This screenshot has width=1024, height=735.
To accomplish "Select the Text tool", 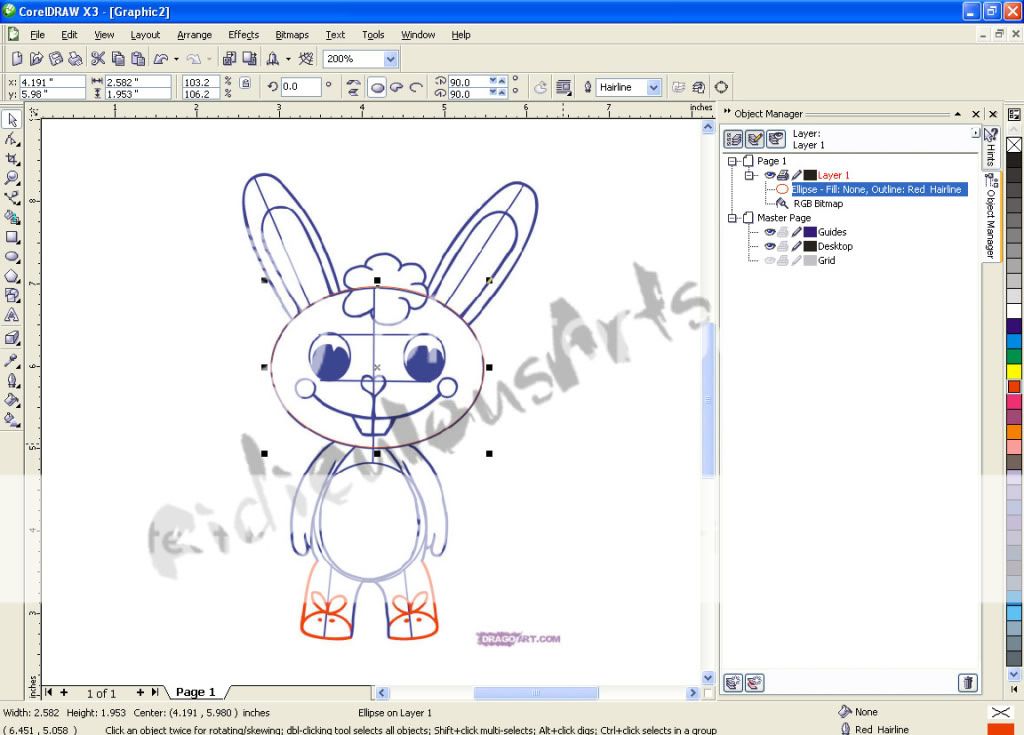I will pos(12,315).
